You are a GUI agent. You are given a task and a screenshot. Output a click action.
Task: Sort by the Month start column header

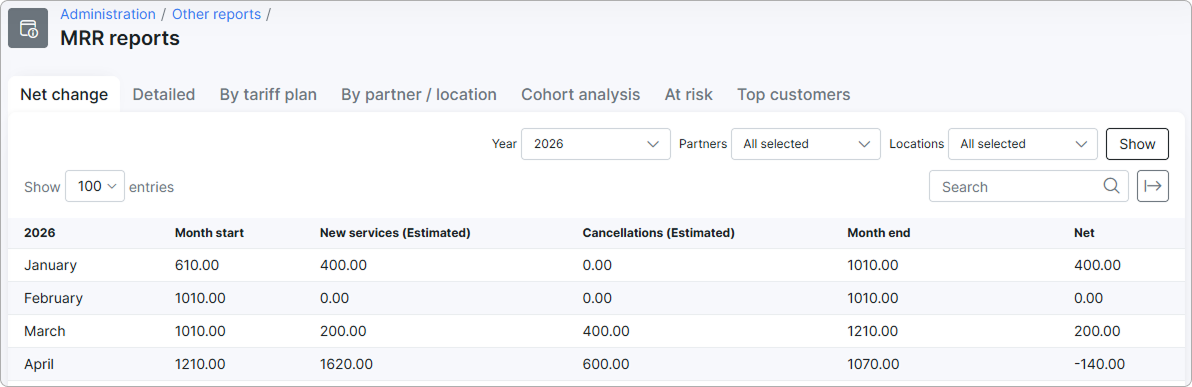pos(209,233)
